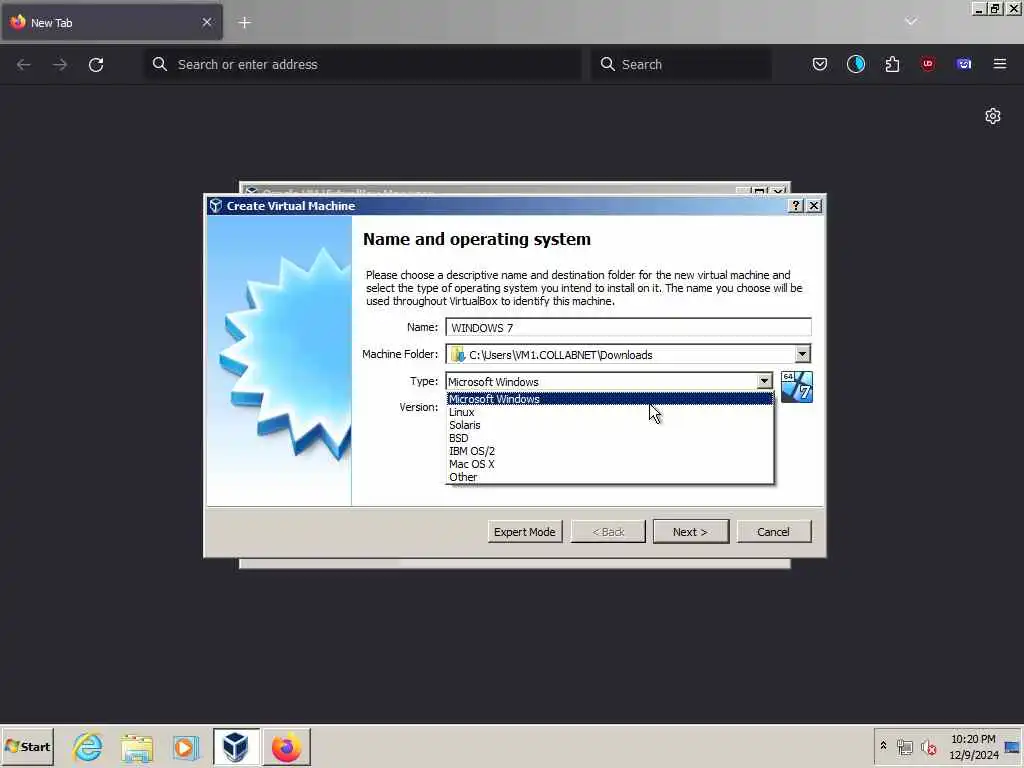Select Microsoft Windows in the Type list
This screenshot has height=768, width=1024.
(609, 399)
